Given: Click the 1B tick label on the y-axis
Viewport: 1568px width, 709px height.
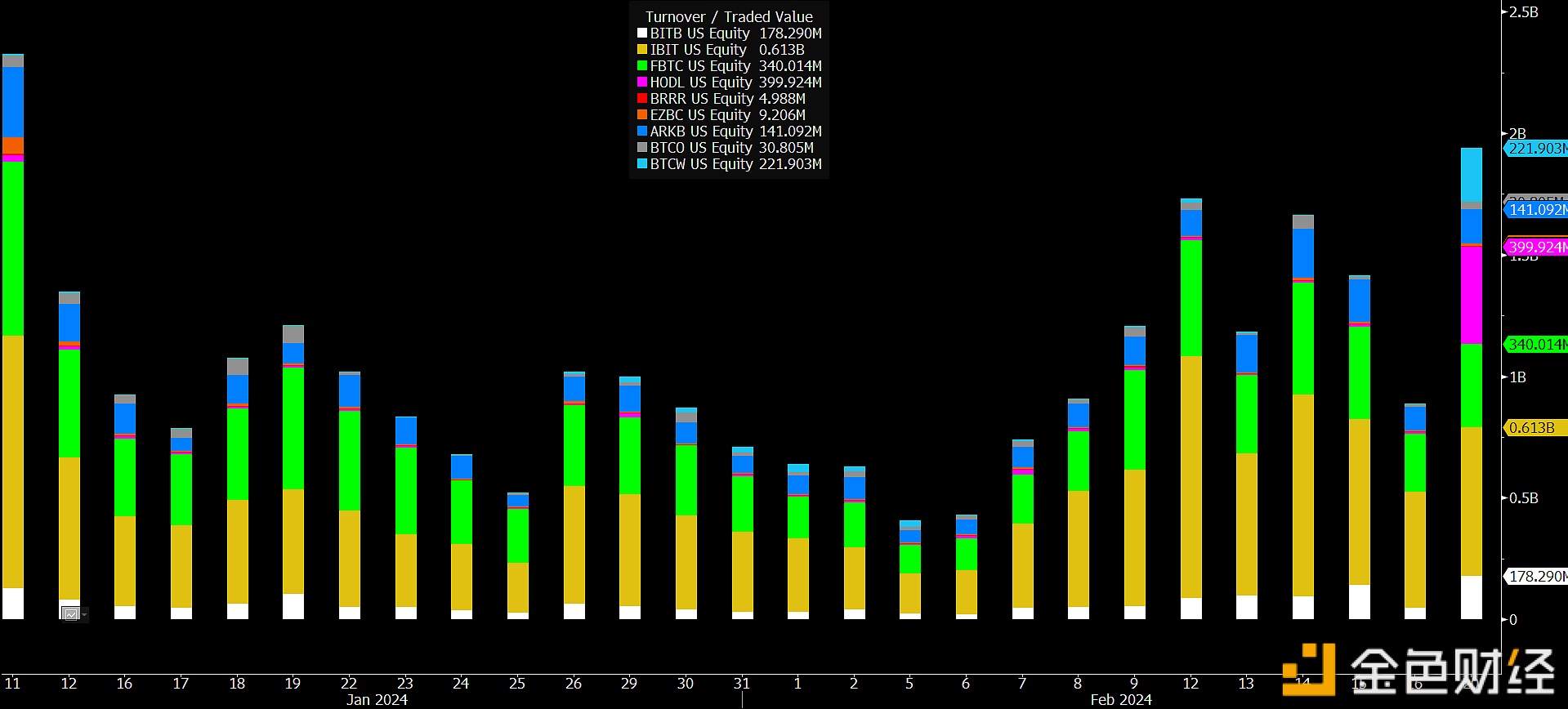Looking at the screenshot, I should [1517, 377].
